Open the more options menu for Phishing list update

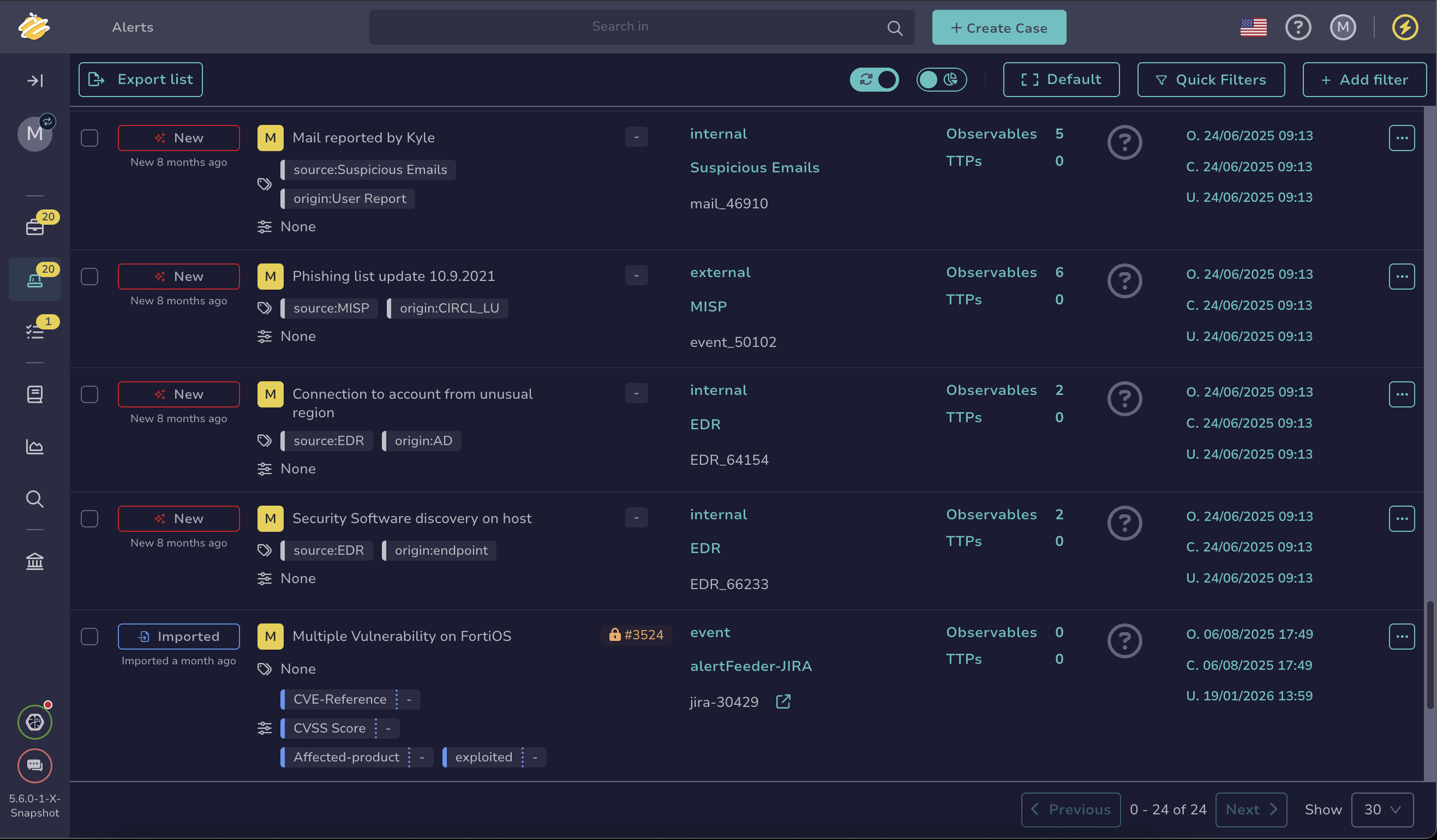(x=1402, y=277)
